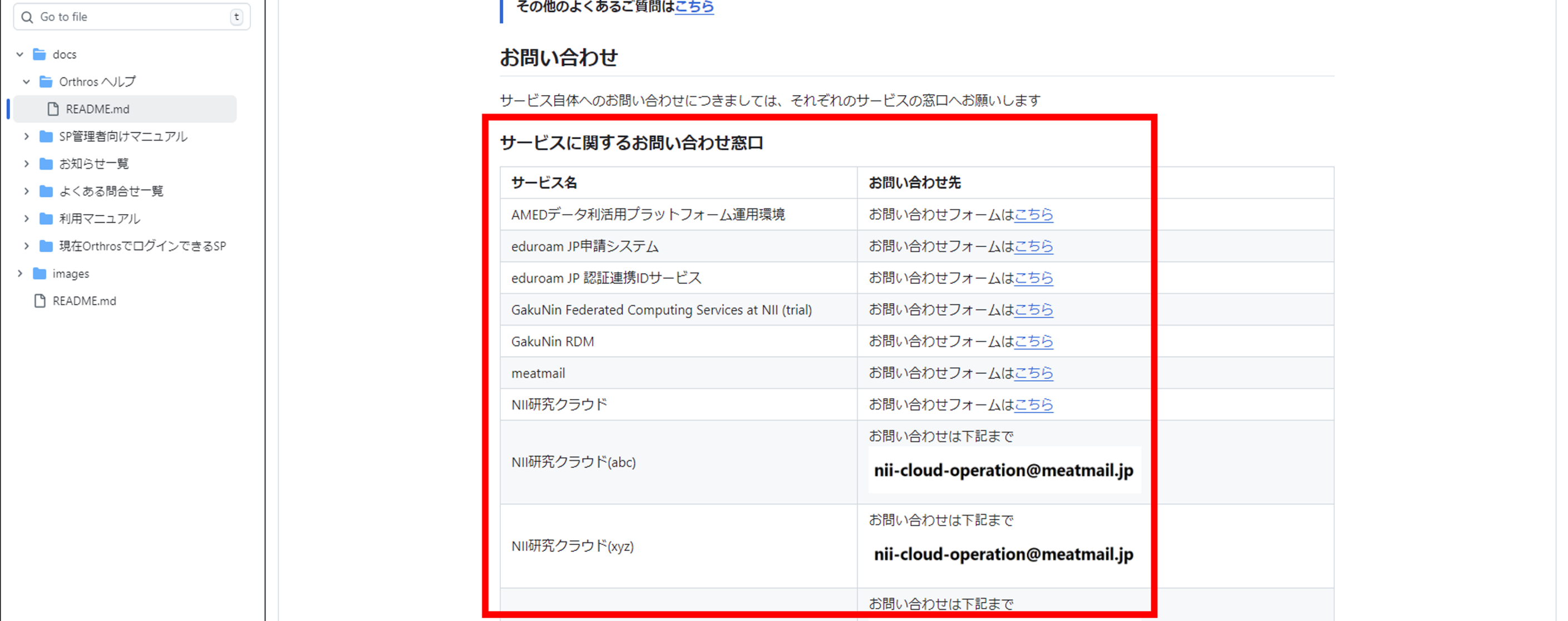Click the Orthros ヘルプ folder icon

click(x=46, y=82)
